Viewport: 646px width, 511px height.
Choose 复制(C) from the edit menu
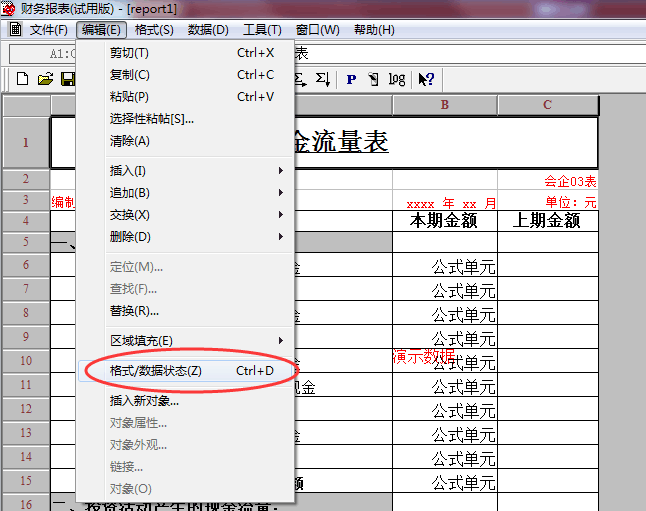click(x=185, y=75)
